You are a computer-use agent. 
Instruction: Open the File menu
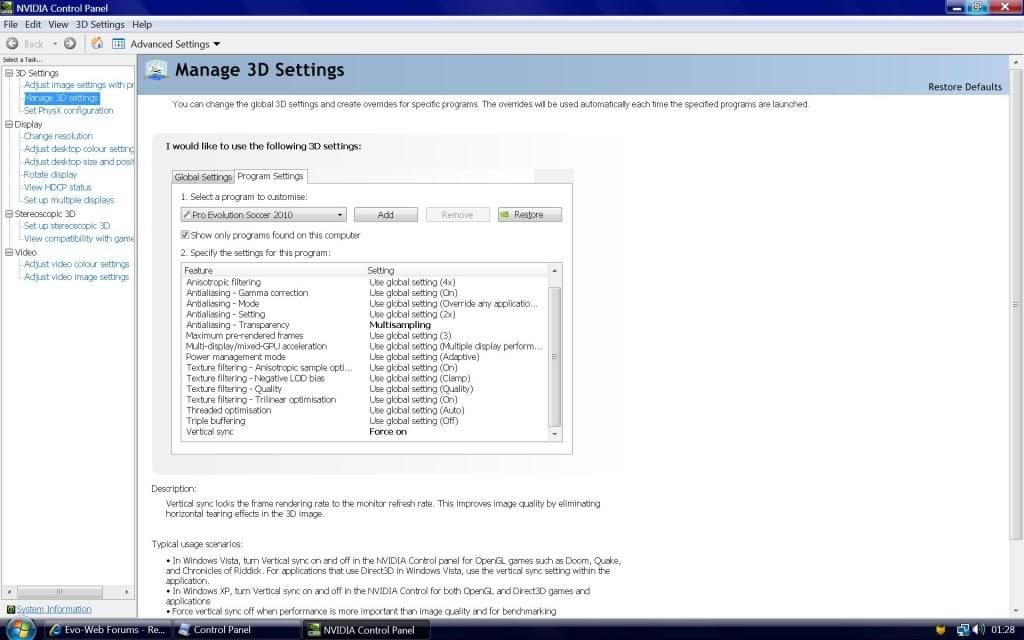[x=10, y=24]
